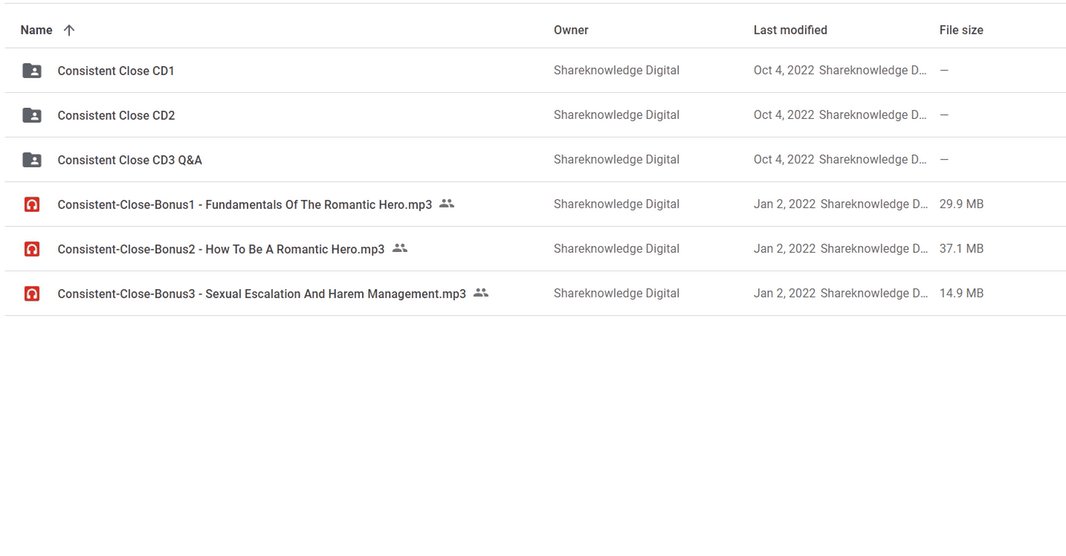Sort files by Last modified header
The height and width of the screenshot is (556, 1066).
point(790,30)
